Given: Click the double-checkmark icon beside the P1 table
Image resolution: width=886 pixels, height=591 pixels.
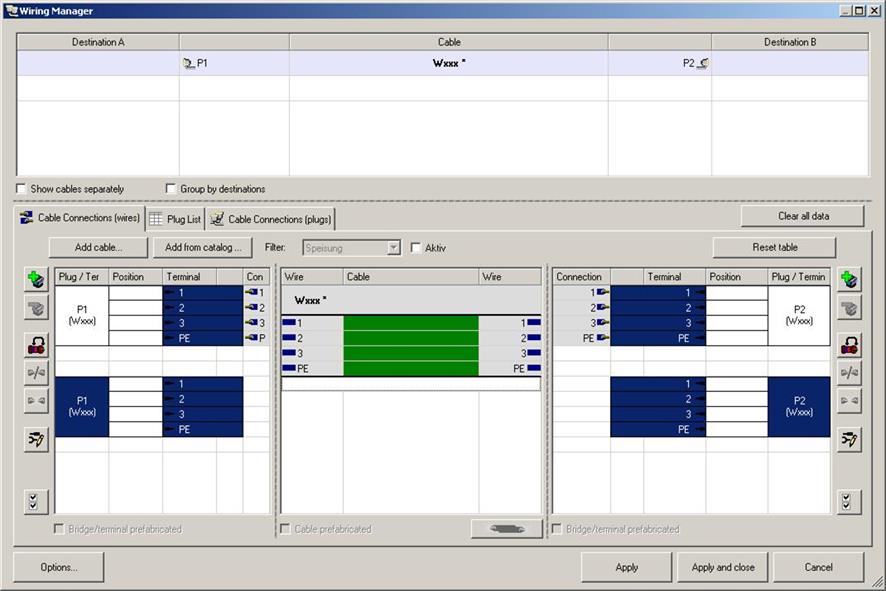Looking at the screenshot, I should coord(36,502).
